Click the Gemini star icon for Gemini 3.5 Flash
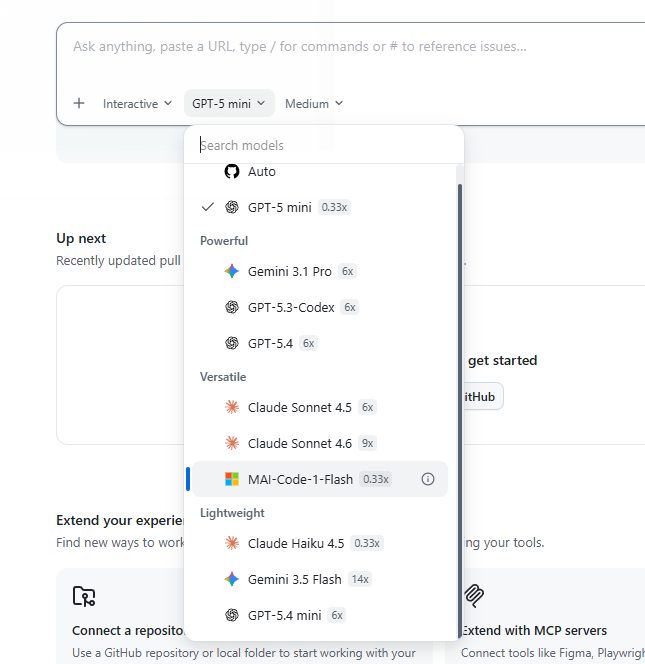 (232, 579)
